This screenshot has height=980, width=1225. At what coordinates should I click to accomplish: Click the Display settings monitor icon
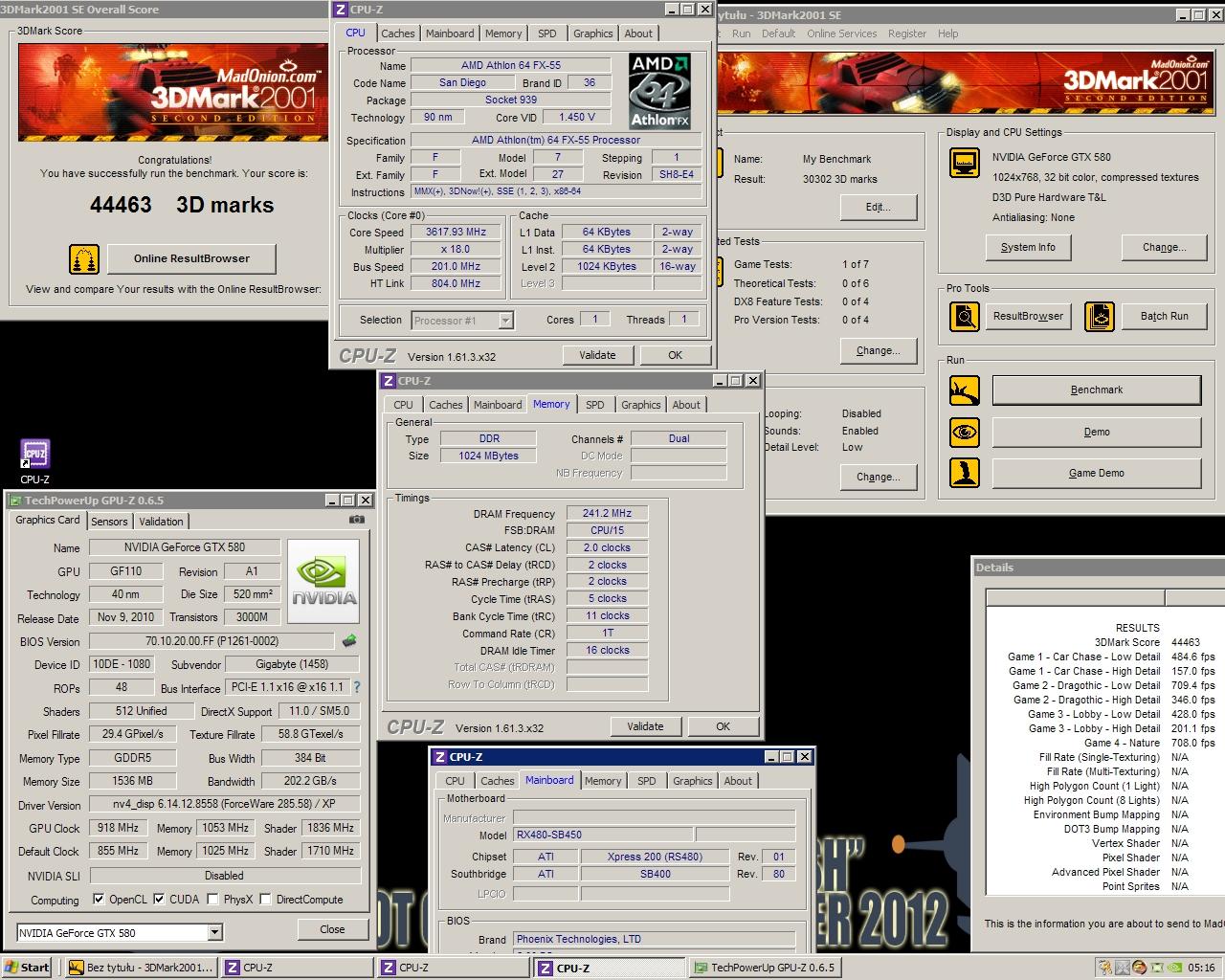(x=965, y=164)
